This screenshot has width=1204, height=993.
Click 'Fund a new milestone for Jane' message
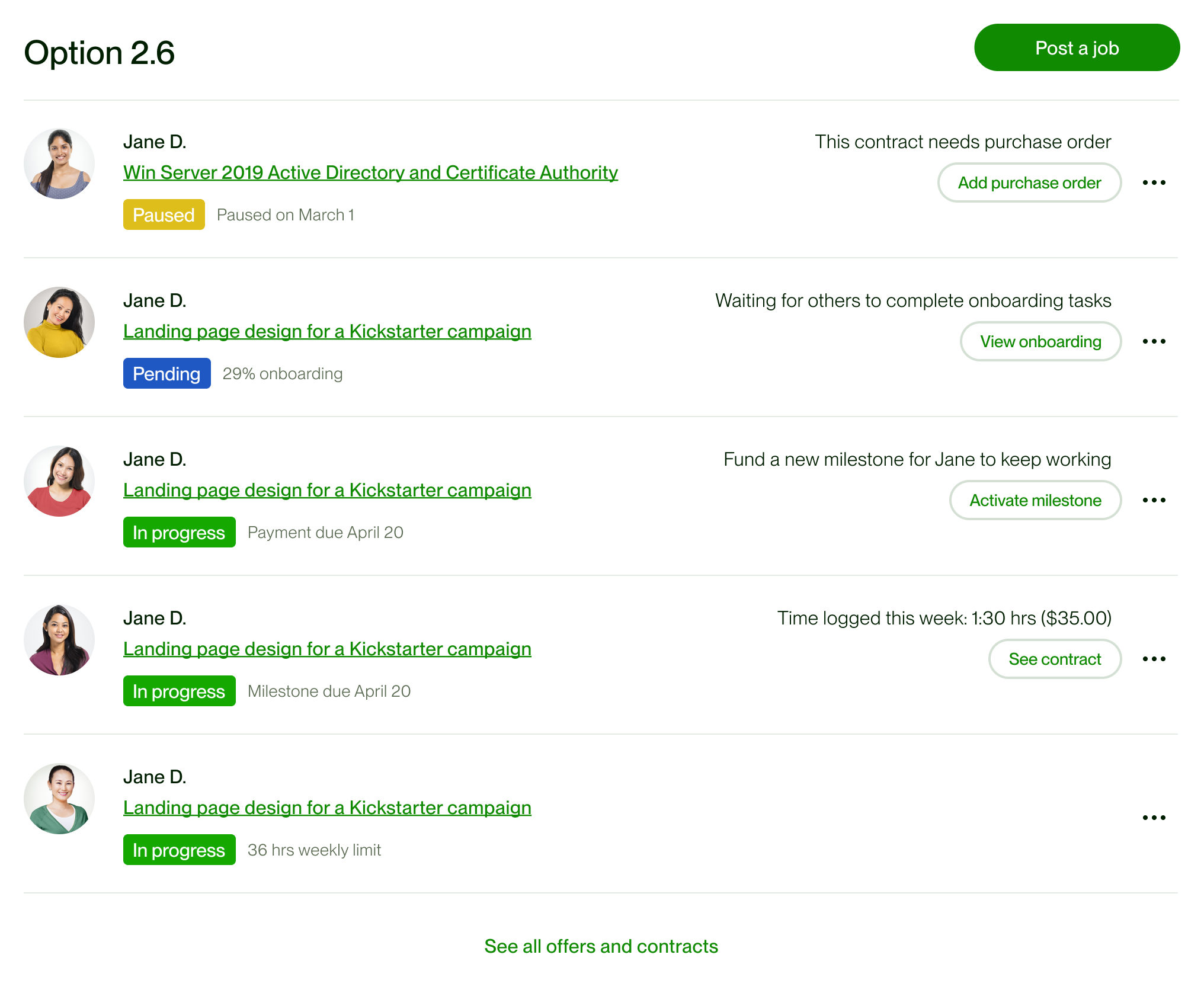[x=917, y=459]
